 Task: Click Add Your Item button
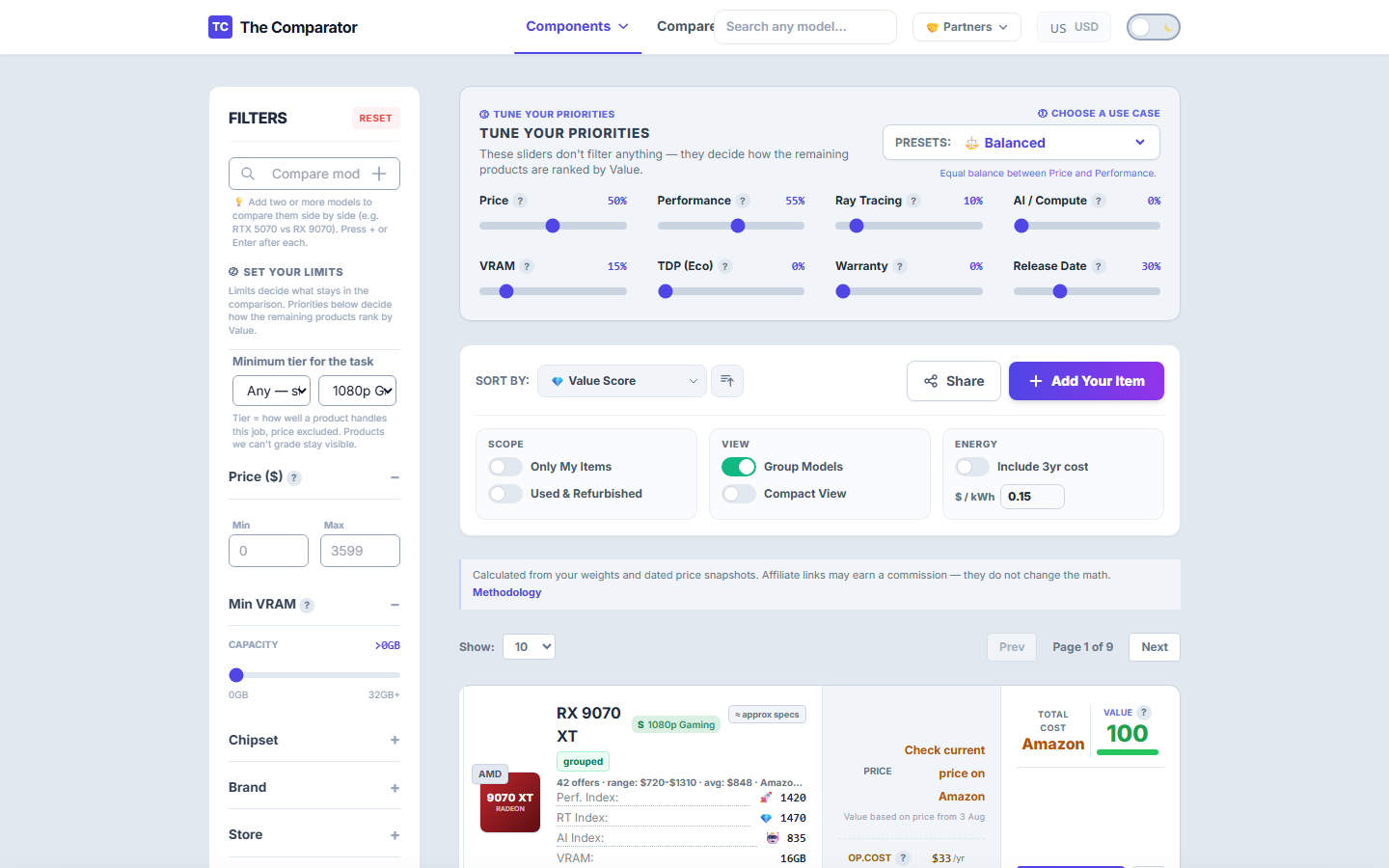click(1086, 381)
